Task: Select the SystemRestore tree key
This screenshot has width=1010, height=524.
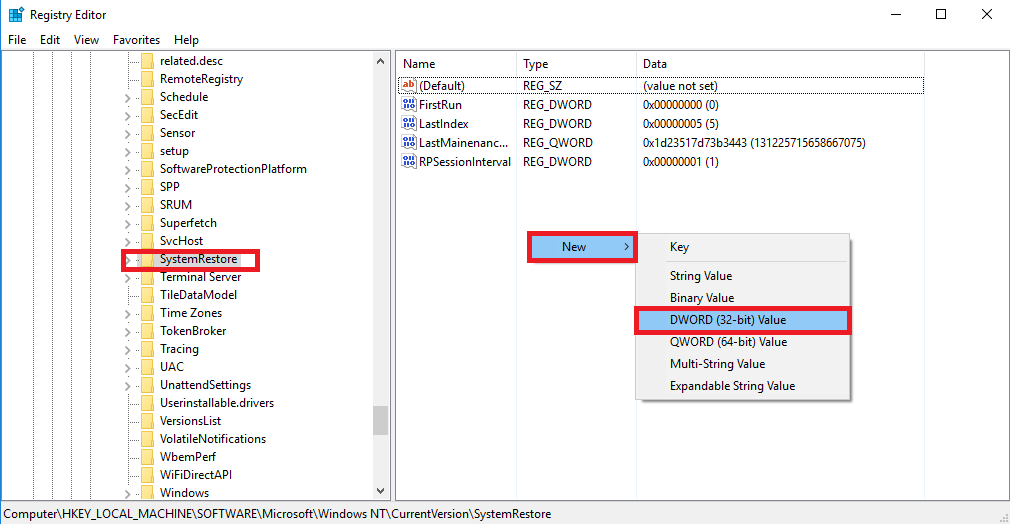Action: [198, 259]
